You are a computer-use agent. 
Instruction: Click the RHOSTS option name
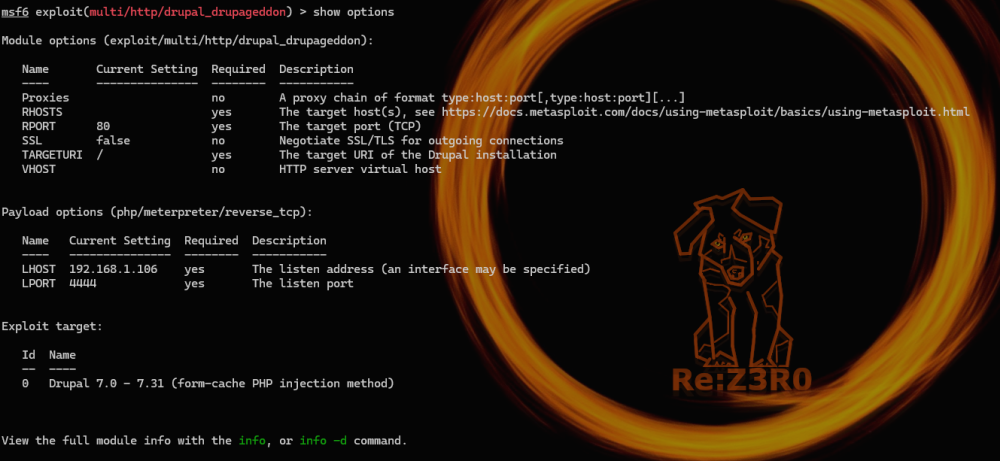tap(42, 112)
